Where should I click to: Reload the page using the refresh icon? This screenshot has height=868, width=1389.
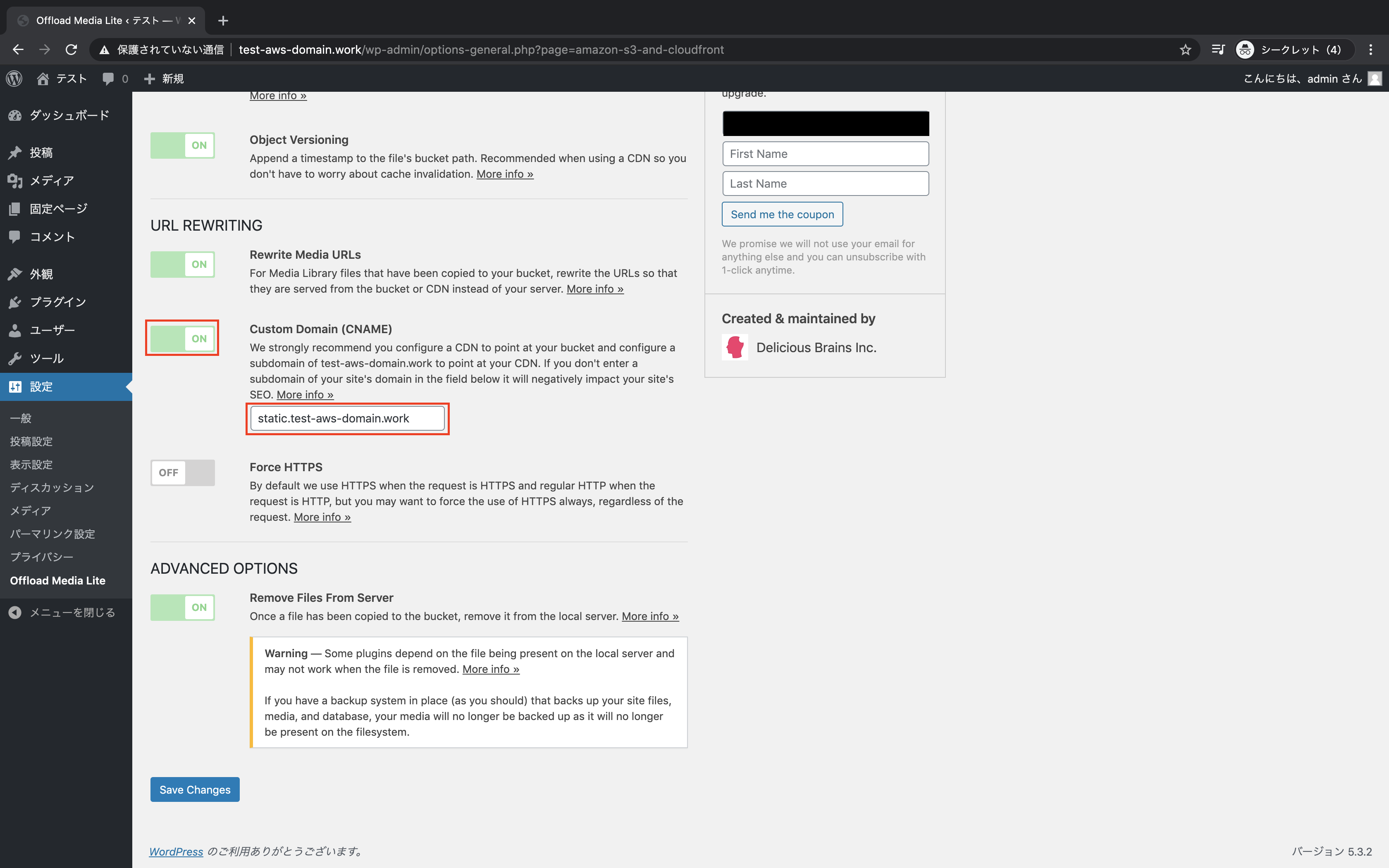point(71,50)
